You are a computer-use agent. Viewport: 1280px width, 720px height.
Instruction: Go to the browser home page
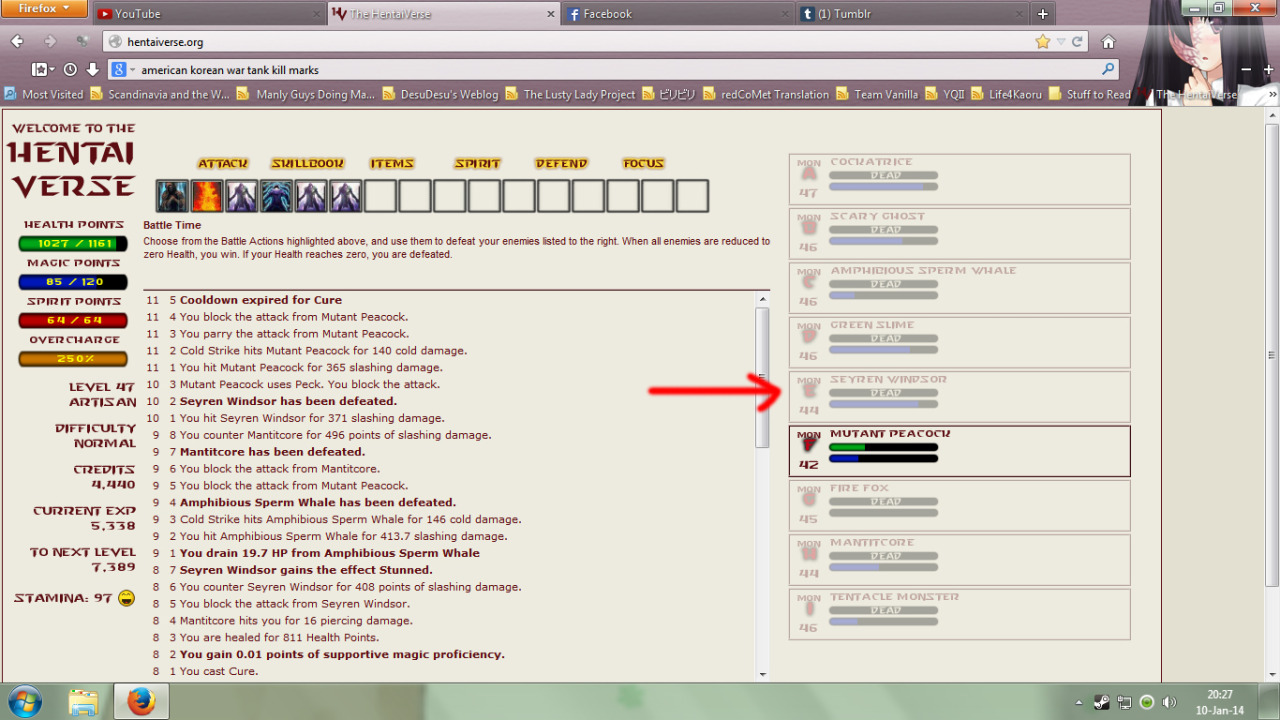pos(1108,42)
